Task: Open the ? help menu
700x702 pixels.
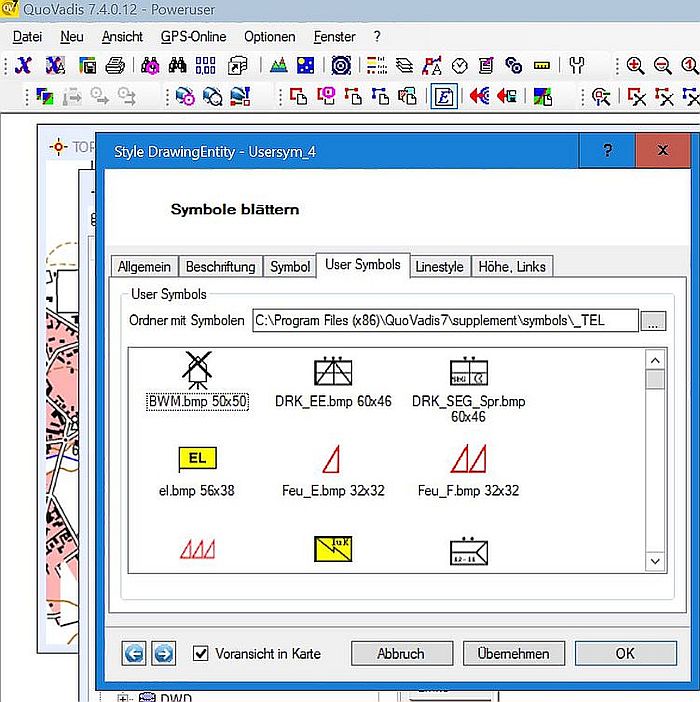Action: pyautogui.click(x=377, y=36)
